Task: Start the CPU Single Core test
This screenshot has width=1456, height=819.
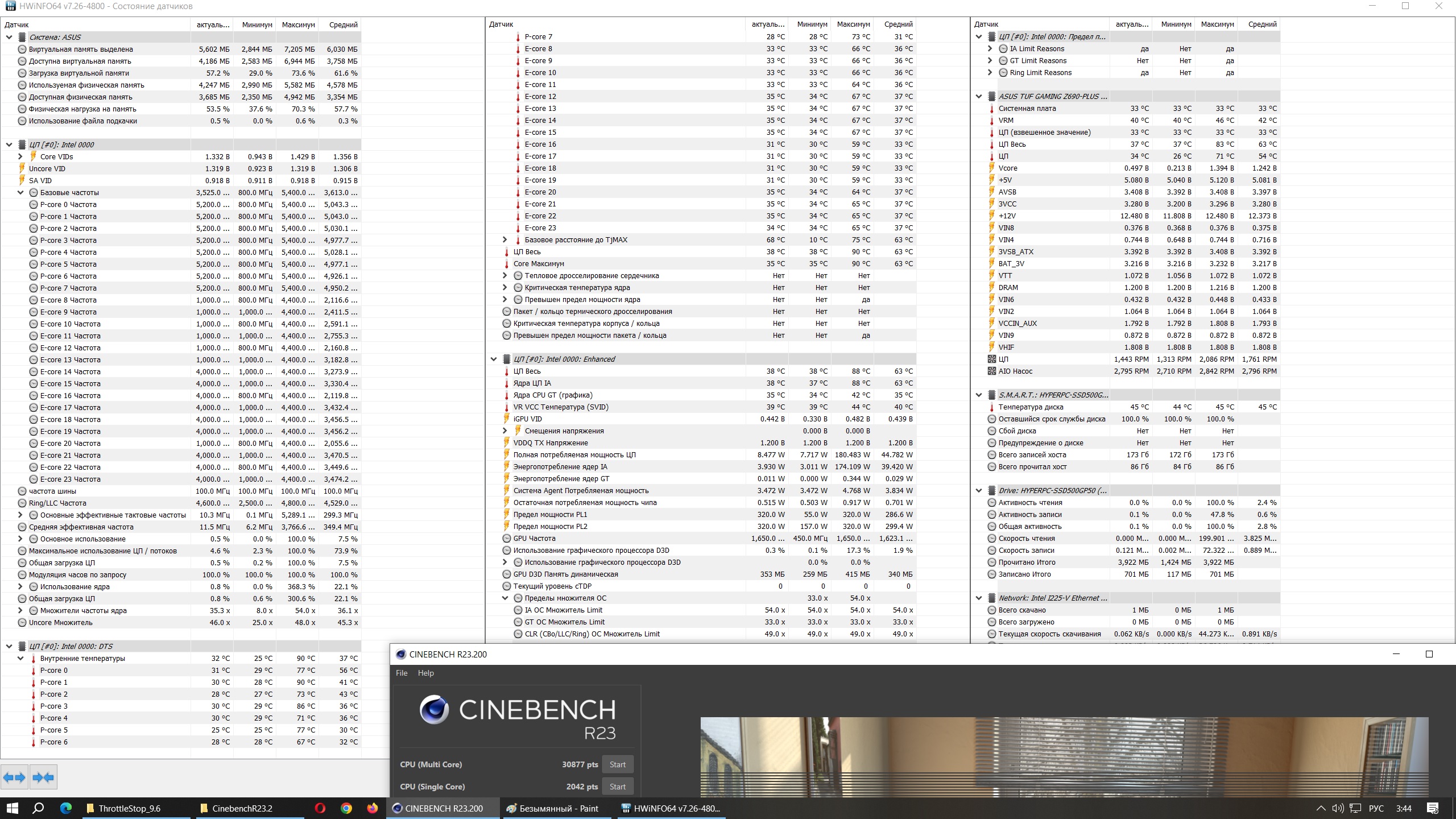Action: pyautogui.click(x=617, y=787)
